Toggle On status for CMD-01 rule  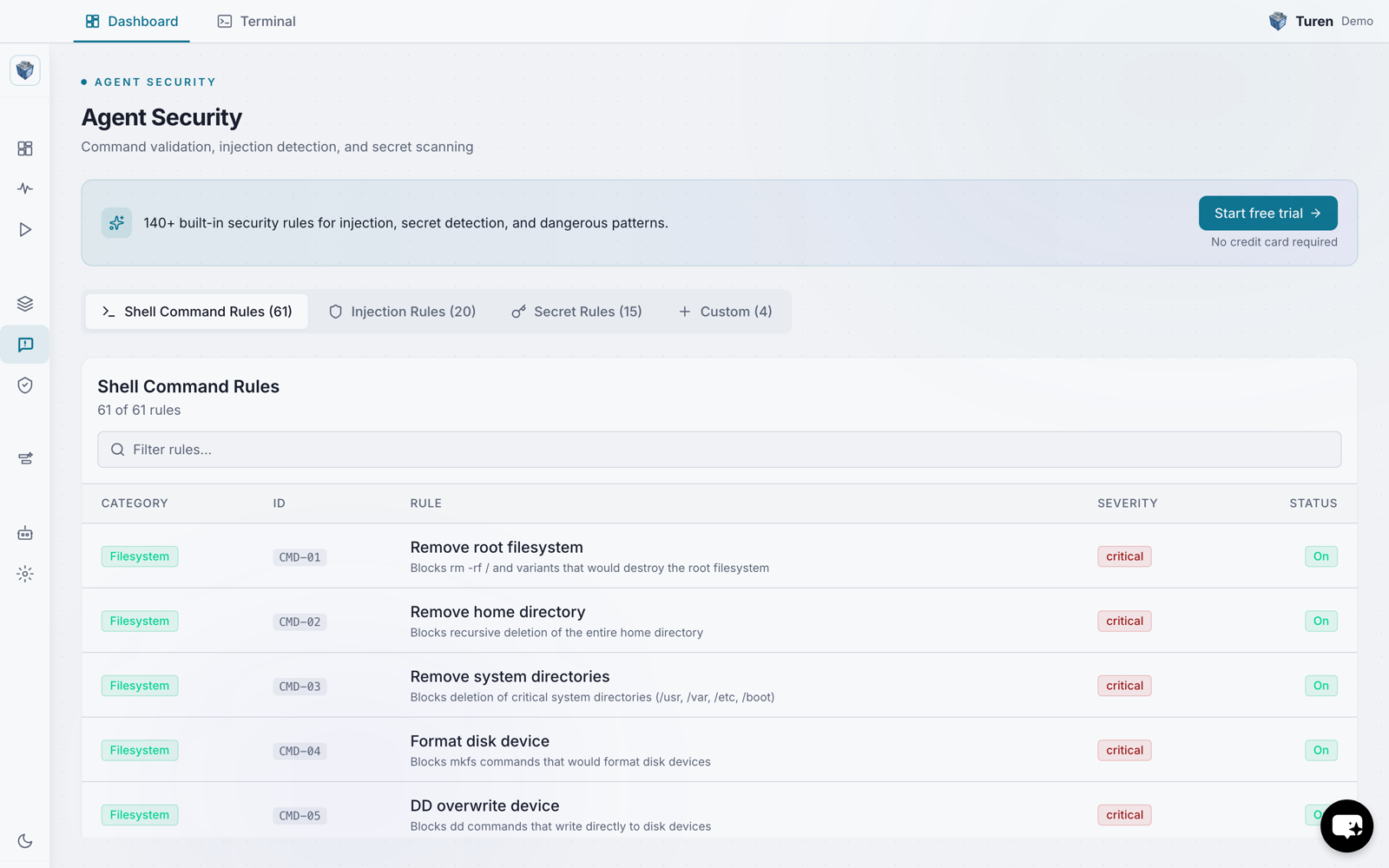tap(1320, 556)
